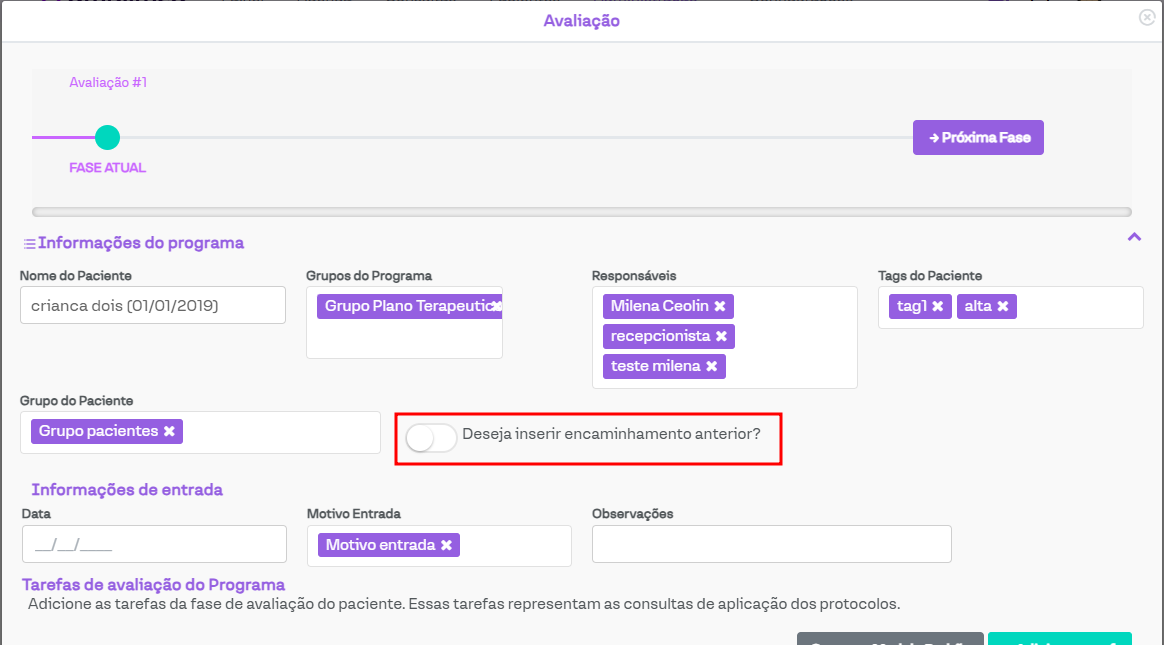
Task: Remove the Milena Ceolin responsible tag
Action: 719,306
